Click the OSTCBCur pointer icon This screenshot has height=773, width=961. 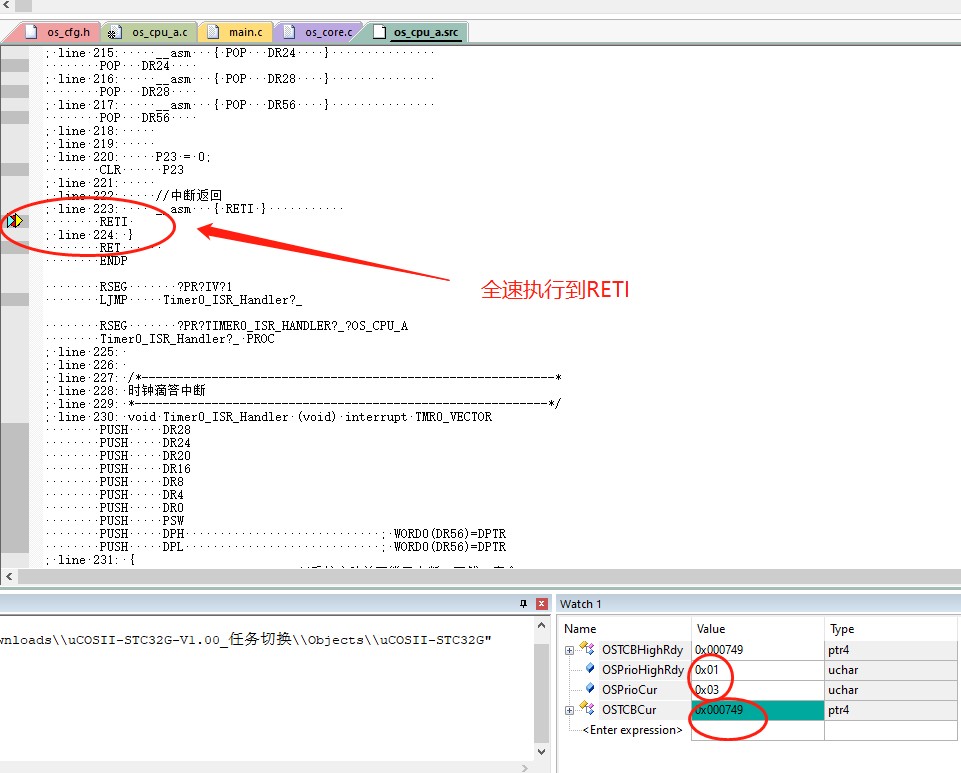(587, 708)
